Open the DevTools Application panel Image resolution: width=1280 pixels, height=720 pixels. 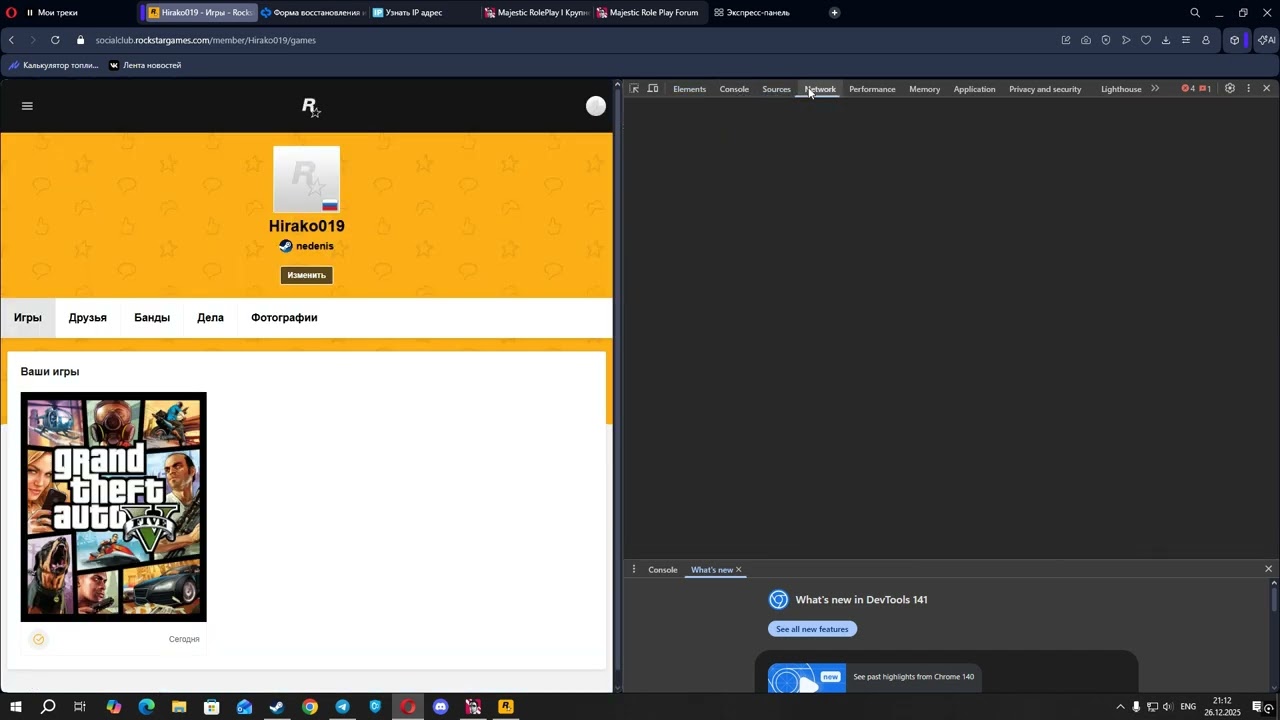[x=974, y=89]
